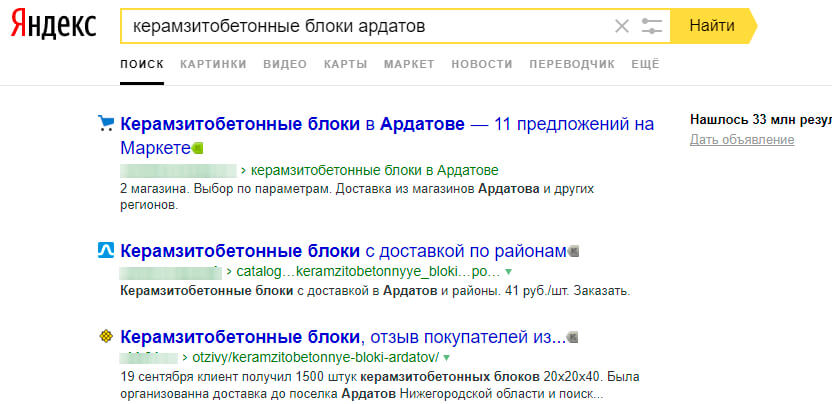
Task: Click blurred site domain of second result
Action: [x=170, y=272]
